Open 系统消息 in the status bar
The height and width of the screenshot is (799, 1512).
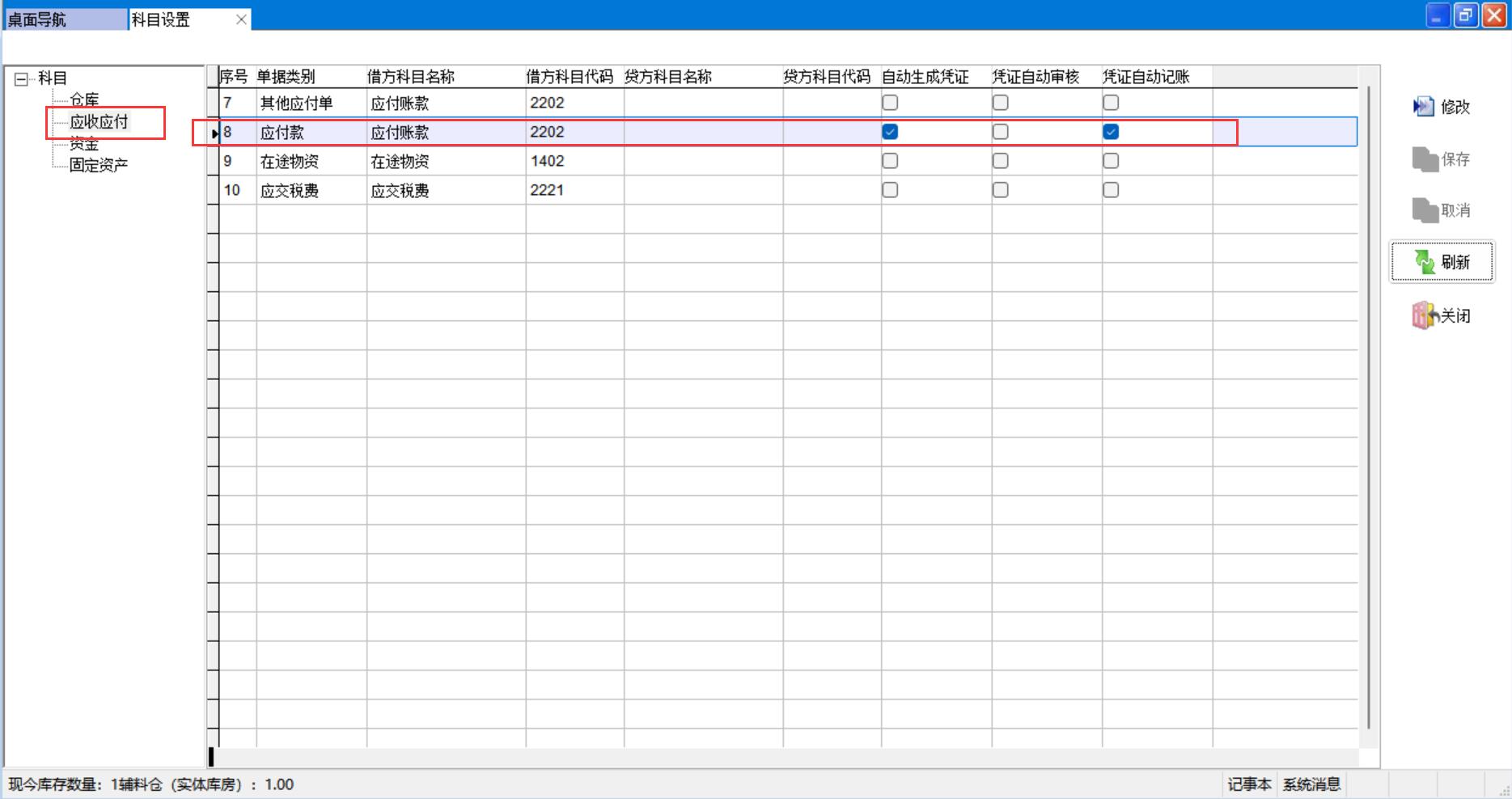pyautogui.click(x=1311, y=784)
